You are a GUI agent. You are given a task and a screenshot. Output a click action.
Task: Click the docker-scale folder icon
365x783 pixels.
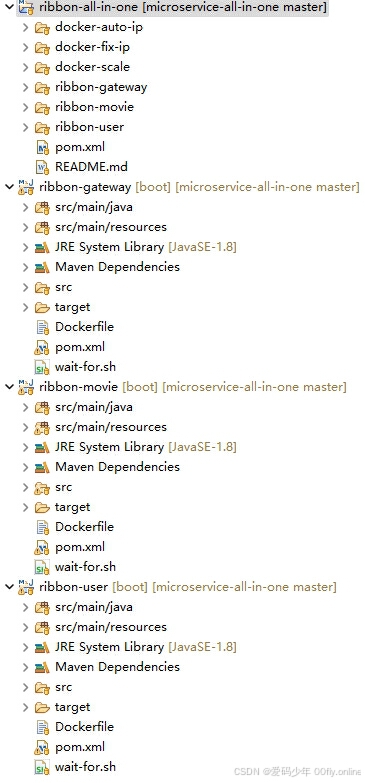pyautogui.click(x=42, y=67)
